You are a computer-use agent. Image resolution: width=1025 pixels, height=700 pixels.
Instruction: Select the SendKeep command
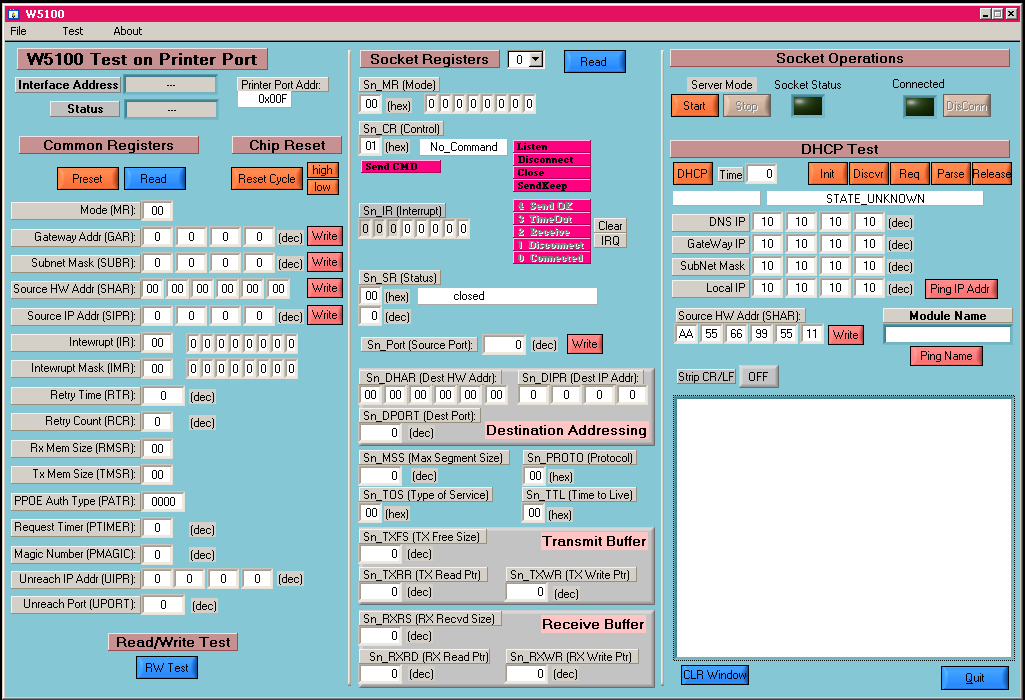pos(552,186)
